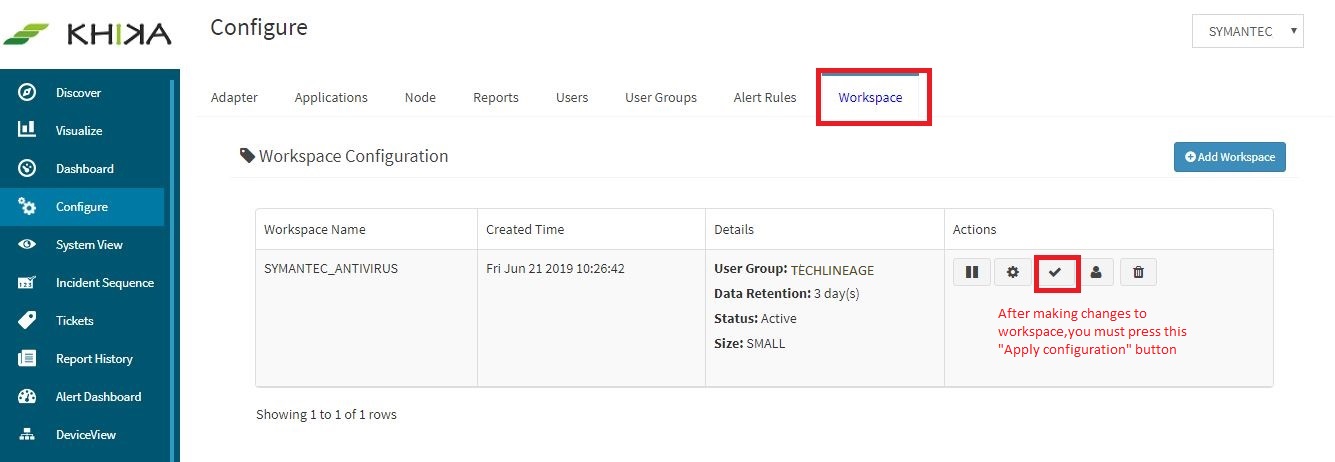The width and height of the screenshot is (1335, 462).
Task: Pause the SYMANTEC_ANTIVIRUS workspace
Action: tap(972, 271)
